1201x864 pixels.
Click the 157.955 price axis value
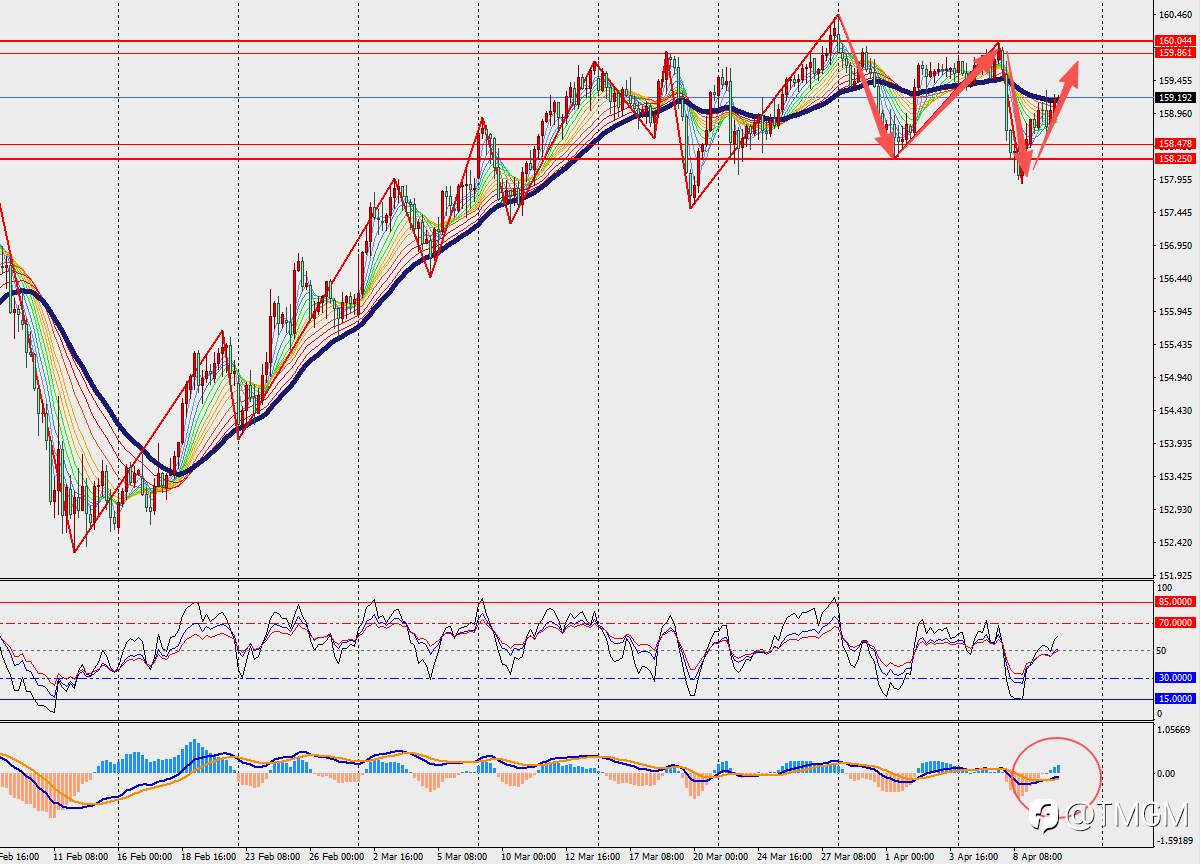[x=1176, y=180]
